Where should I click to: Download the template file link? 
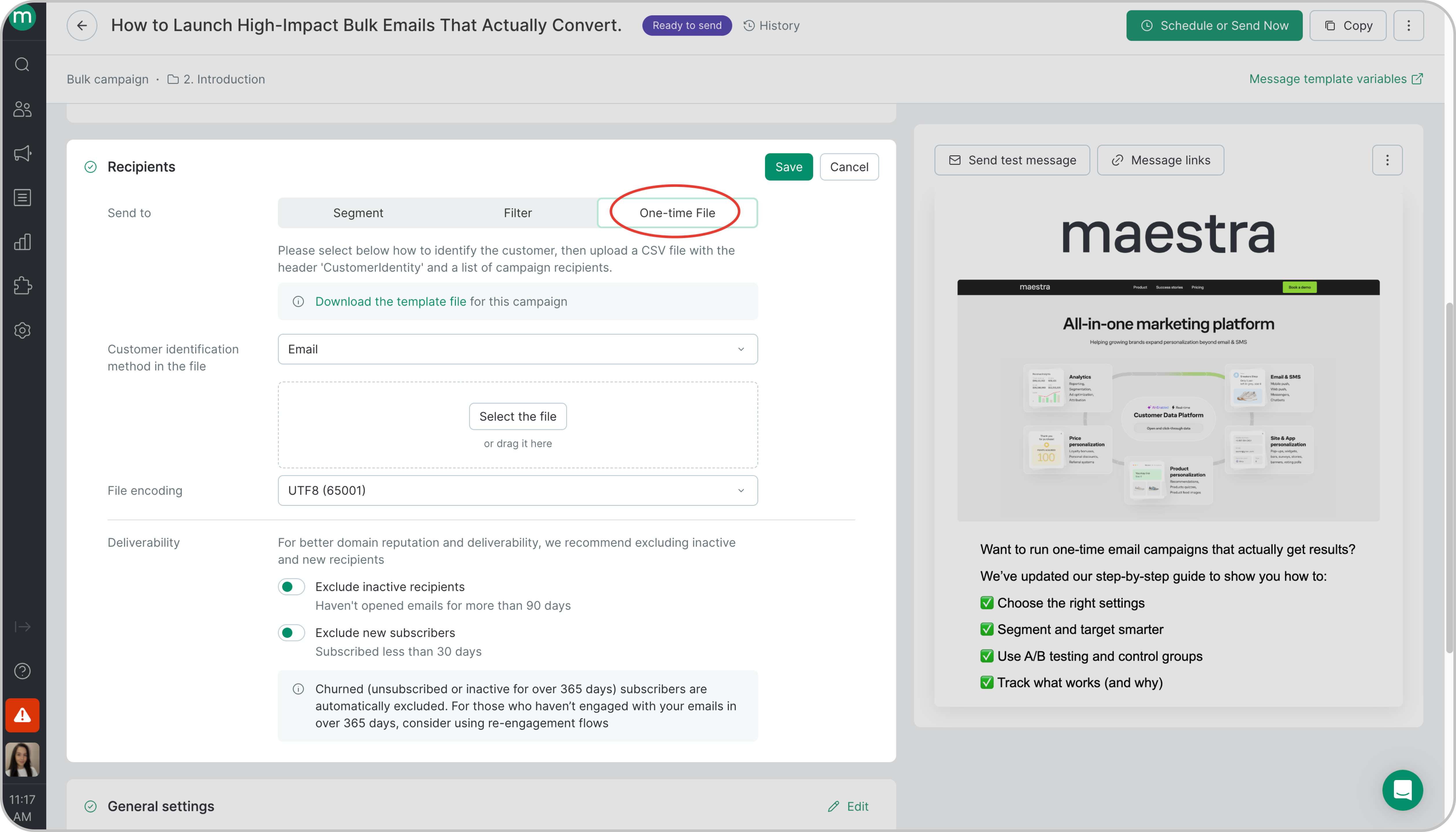(391, 302)
